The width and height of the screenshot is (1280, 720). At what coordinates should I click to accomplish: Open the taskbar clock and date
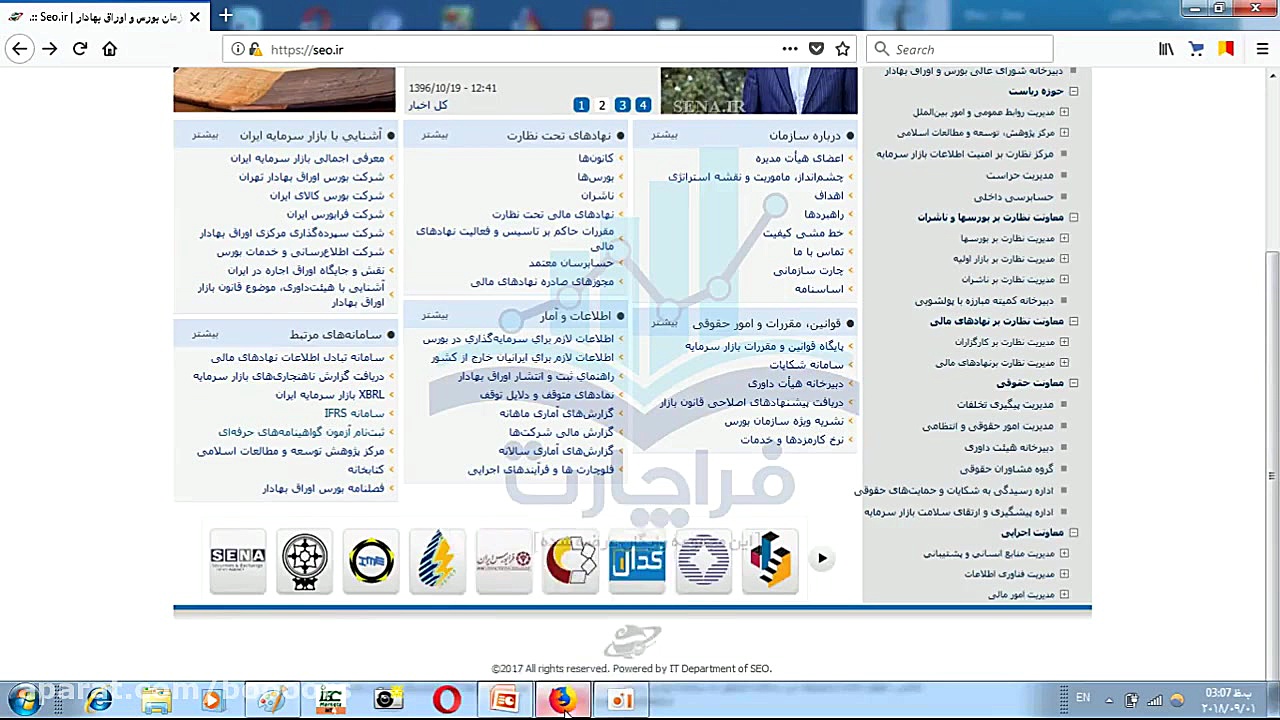coord(1228,699)
